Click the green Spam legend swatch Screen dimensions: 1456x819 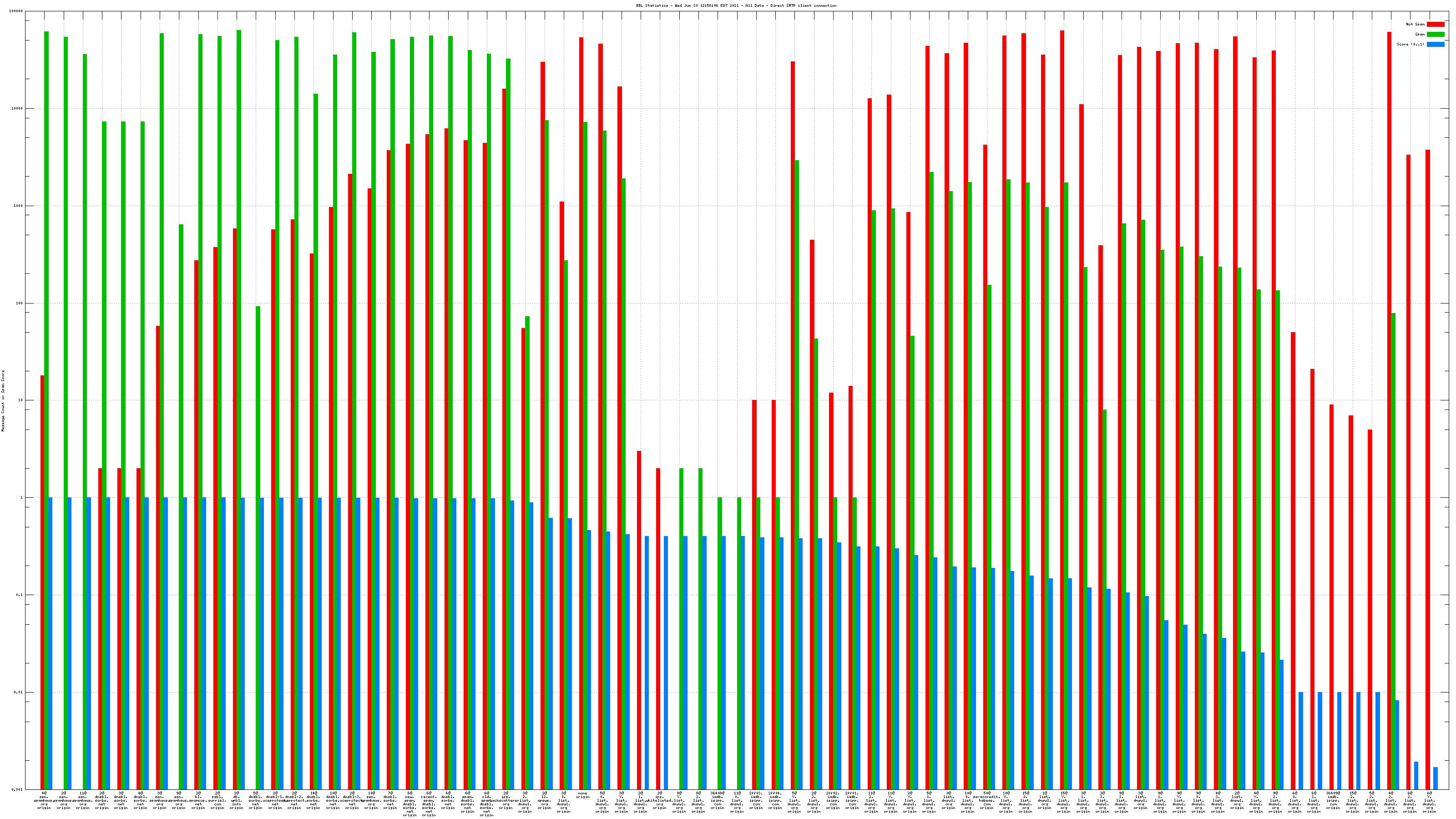(x=1435, y=35)
